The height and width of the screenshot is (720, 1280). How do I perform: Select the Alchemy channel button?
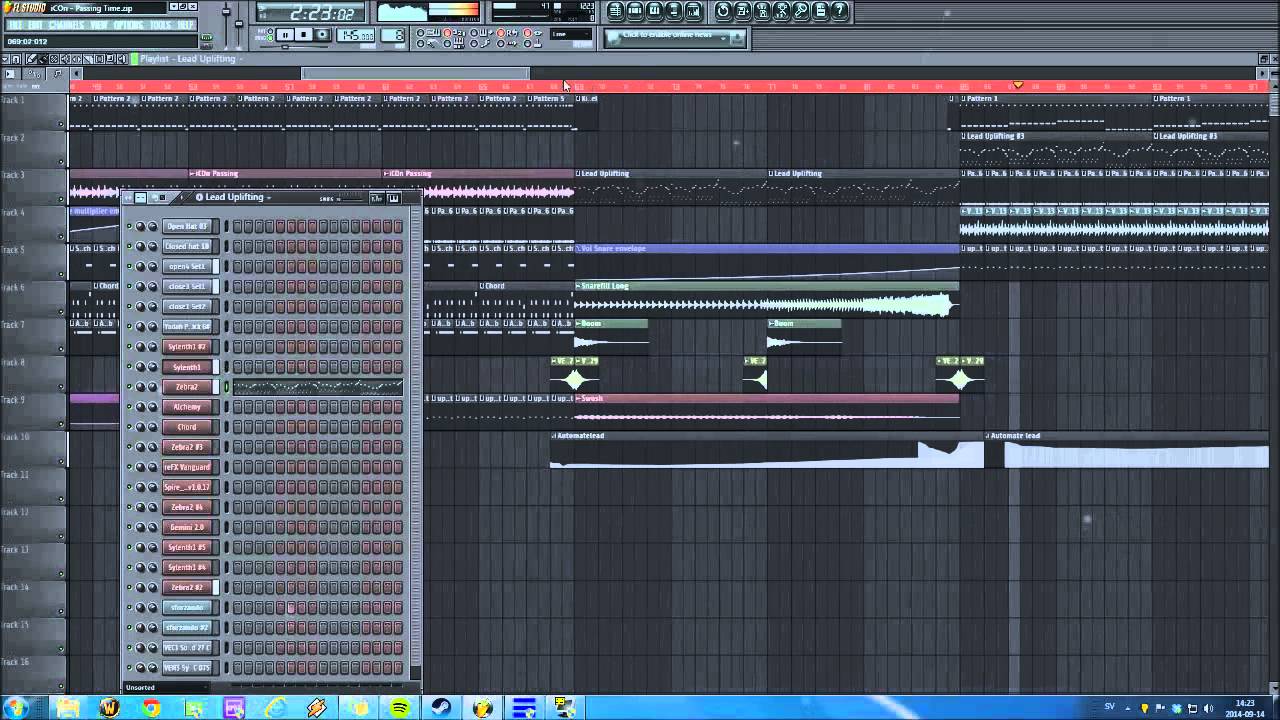pyautogui.click(x=187, y=407)
